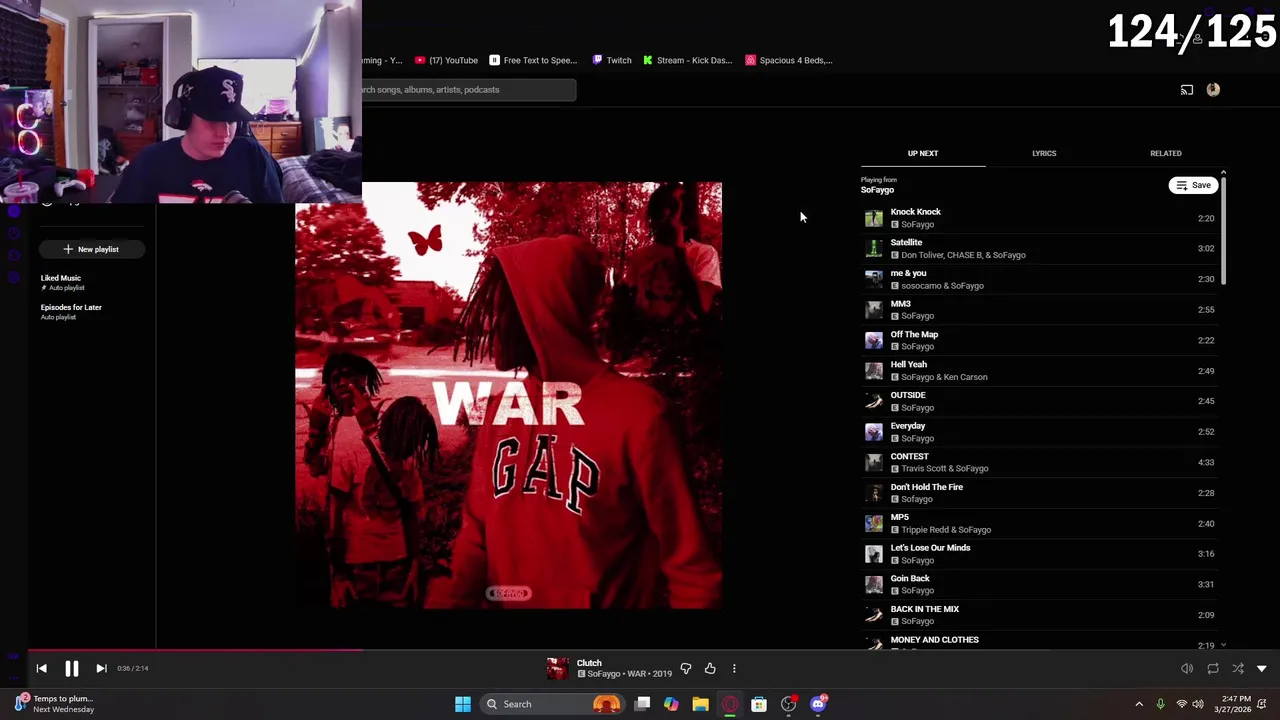The height and width of the screenshot is (720, 1280).
Task: Click the WAR album cover art
Action: [508, 395]
